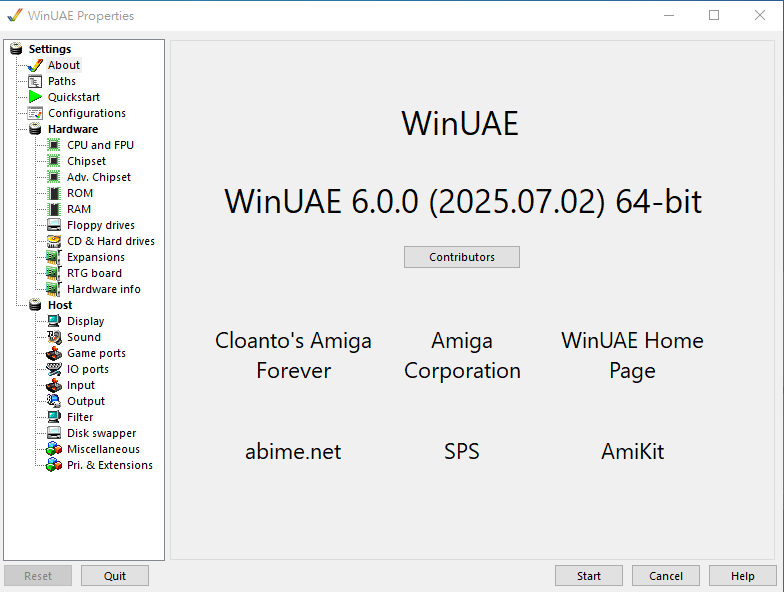Screen dimensions: 784x592
Task: Click the Host section icon
Action: (x=35, y=305)
